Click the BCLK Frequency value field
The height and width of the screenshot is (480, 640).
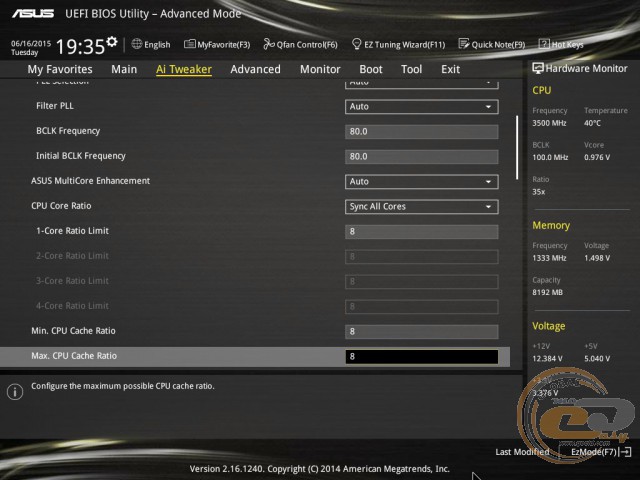click(422, 132)
